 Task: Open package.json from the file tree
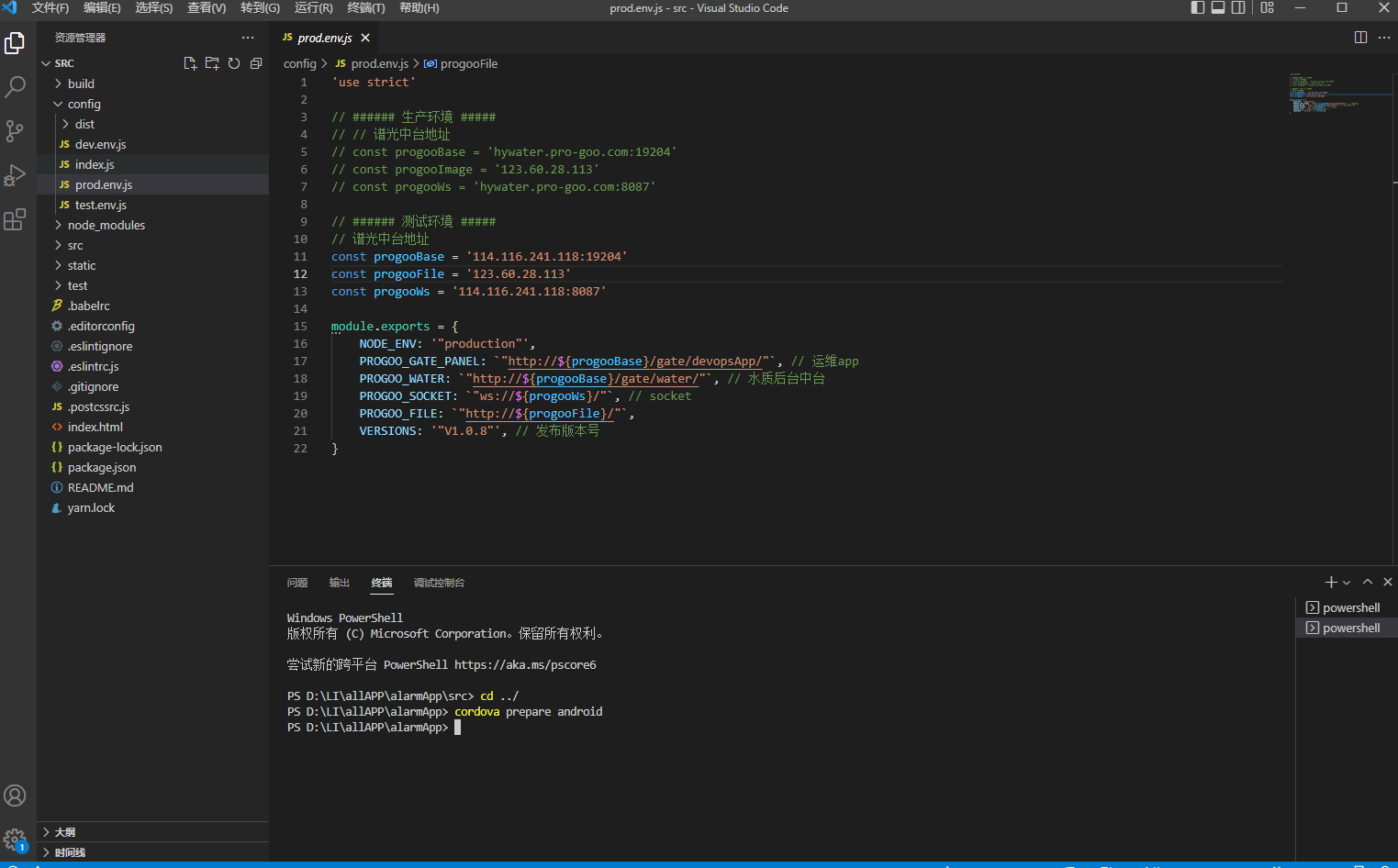coord(101,467)
